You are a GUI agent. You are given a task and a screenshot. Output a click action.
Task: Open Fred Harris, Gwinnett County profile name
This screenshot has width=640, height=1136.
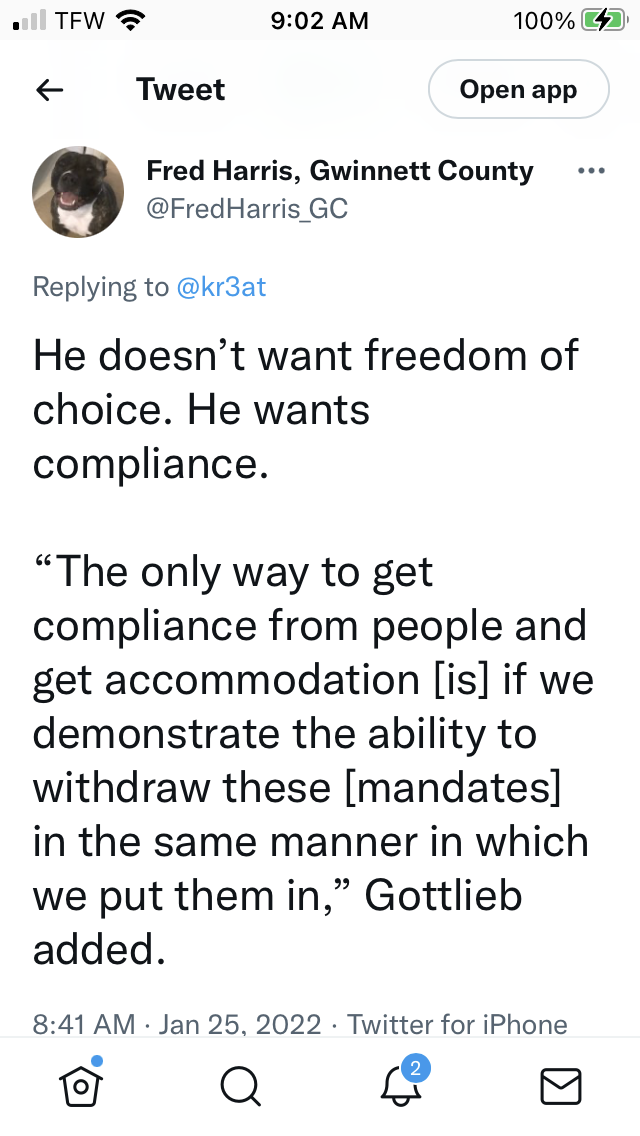[340, 171]
